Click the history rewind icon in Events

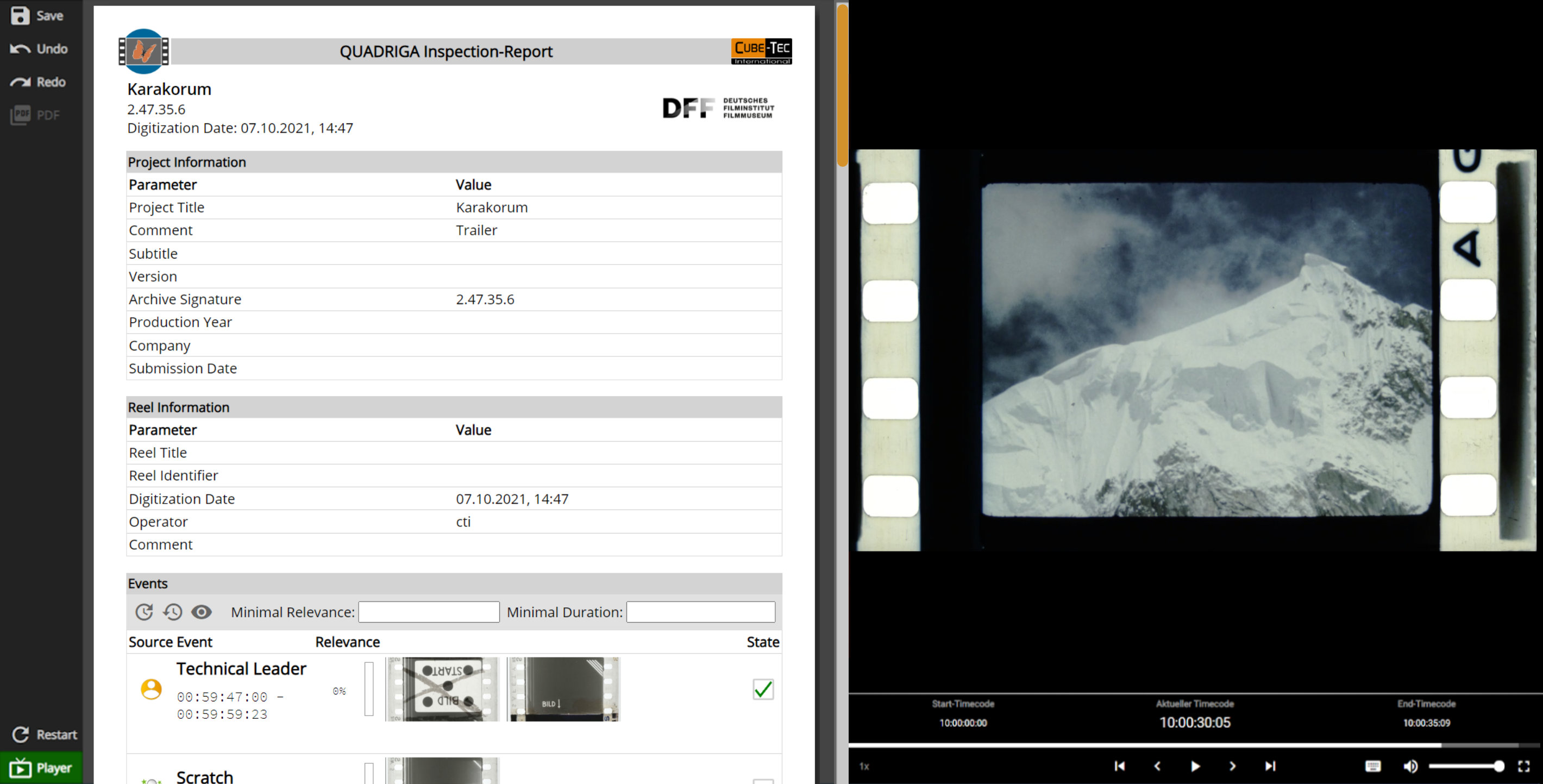173,612
